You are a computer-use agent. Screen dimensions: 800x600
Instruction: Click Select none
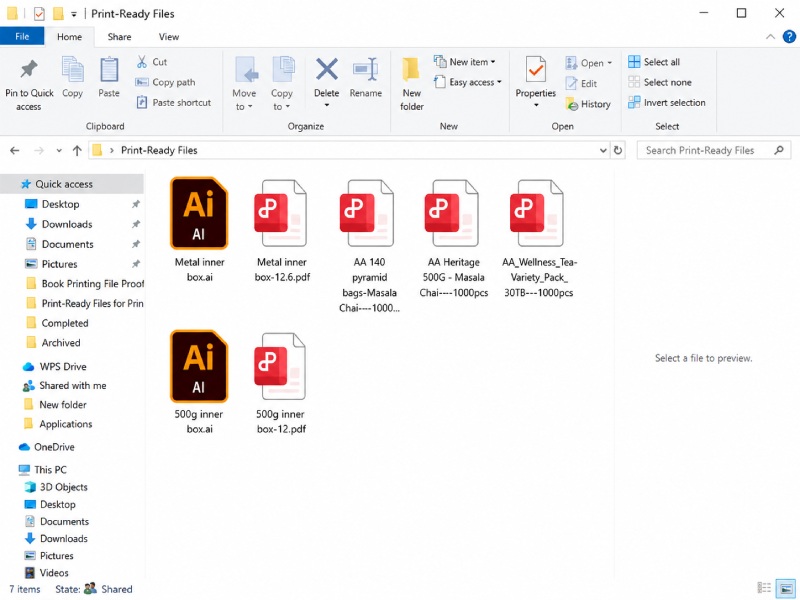tap(660, 82)
